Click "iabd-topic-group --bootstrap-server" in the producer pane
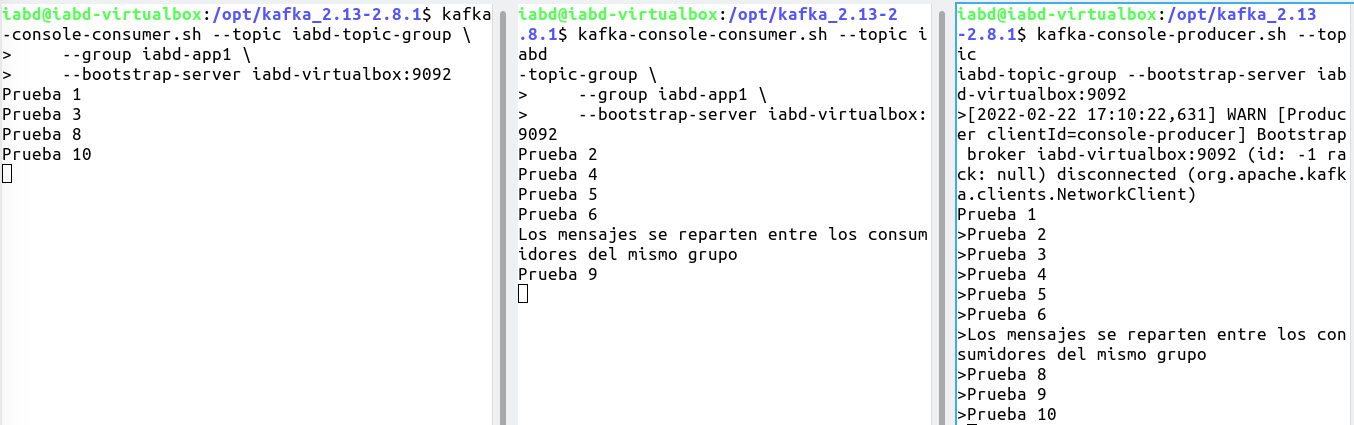 1131,74
